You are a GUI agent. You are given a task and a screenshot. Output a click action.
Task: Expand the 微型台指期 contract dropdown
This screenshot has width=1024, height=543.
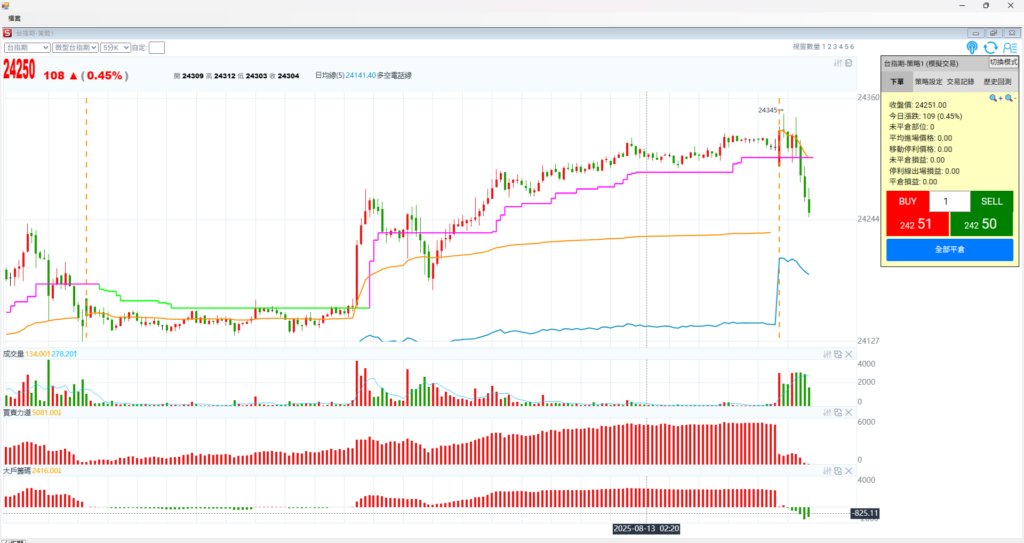(75, 47)
